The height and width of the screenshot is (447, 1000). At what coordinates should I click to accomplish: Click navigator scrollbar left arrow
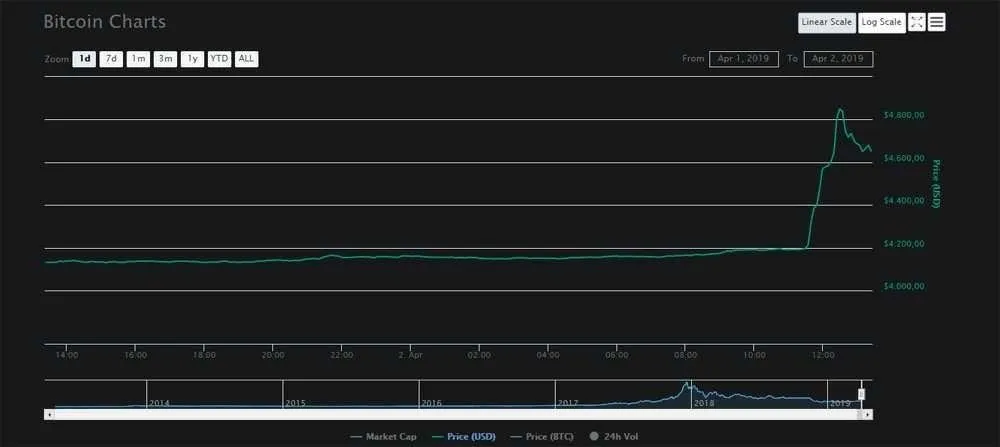point(48,414)
